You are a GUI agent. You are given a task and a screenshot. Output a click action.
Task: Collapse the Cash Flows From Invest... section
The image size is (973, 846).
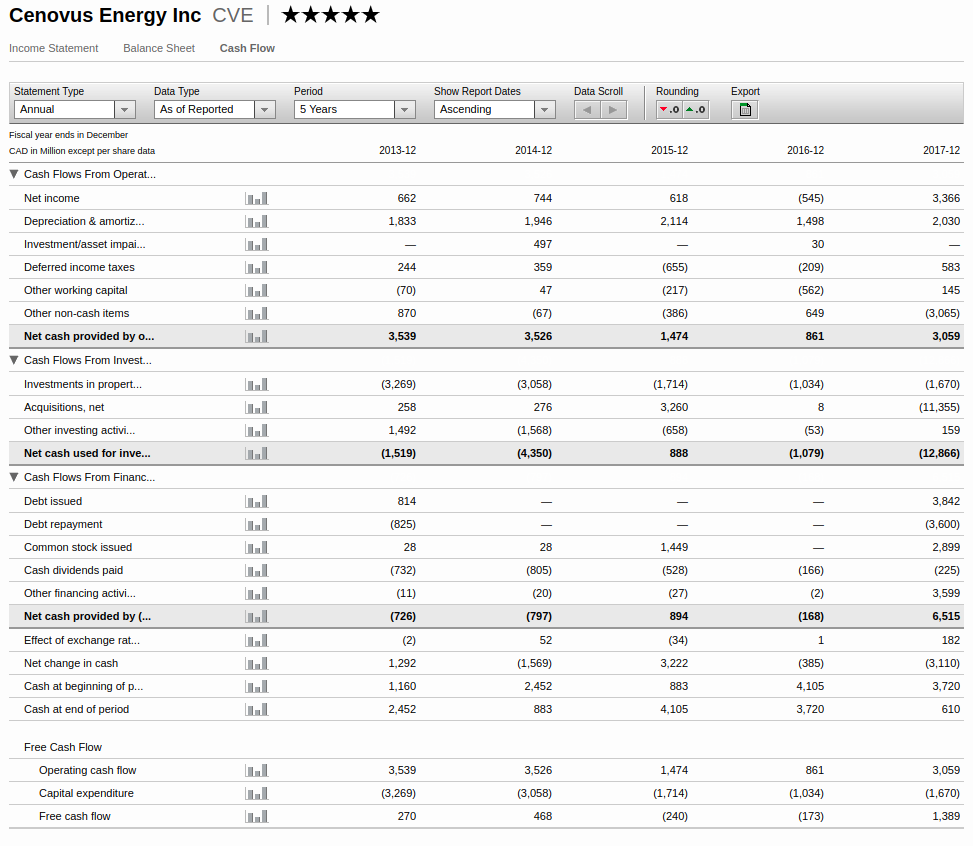(14, 360)
